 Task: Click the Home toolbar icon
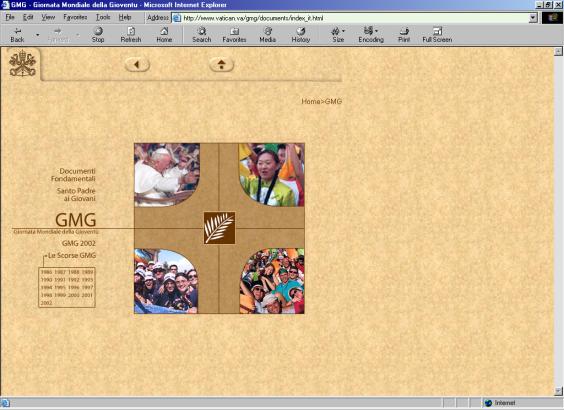164,31
